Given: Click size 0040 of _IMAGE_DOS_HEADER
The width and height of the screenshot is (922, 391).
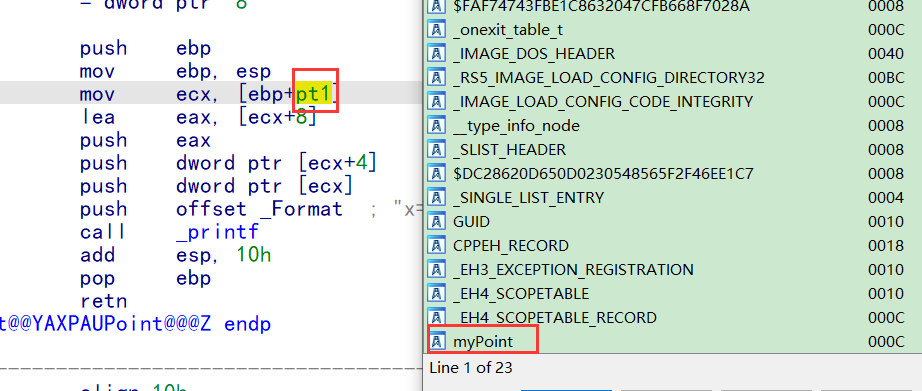Looking at the screenshot, I should [x=886, y=54].
